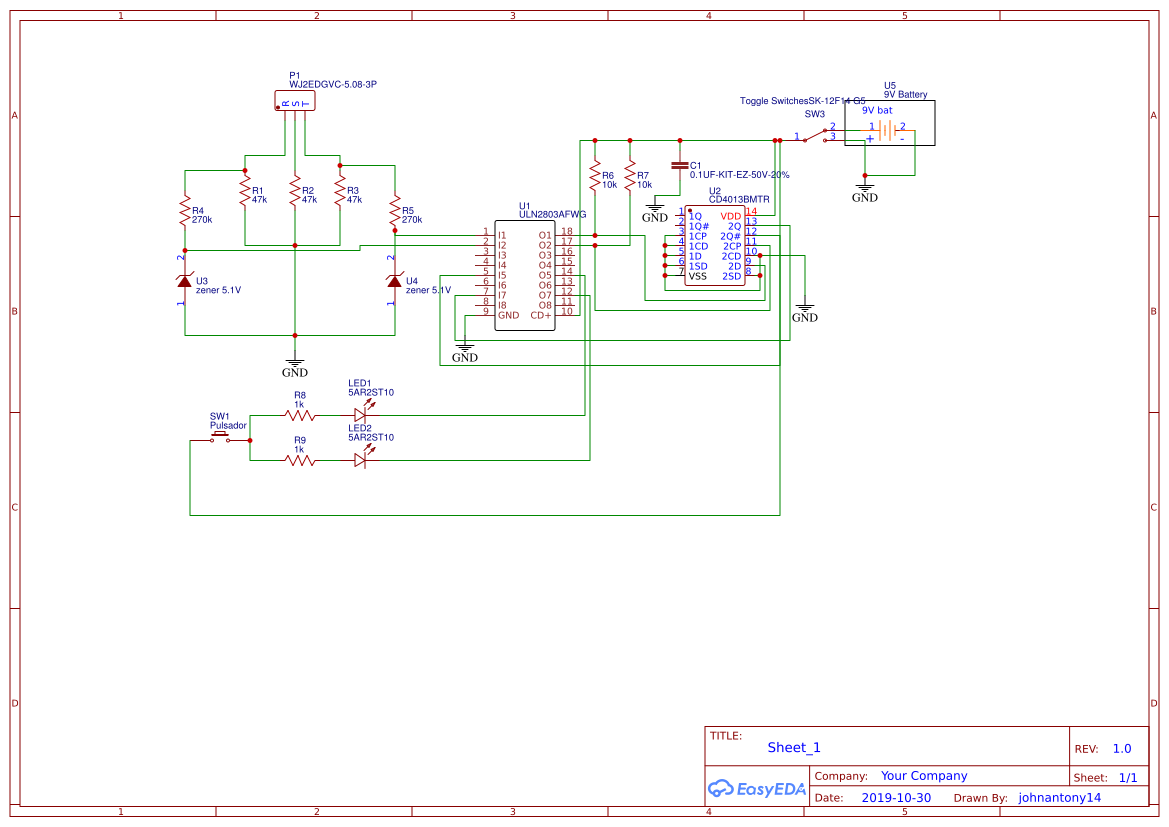This screenshot has width=1169, height=827.
Task: Select the SW1 Pulsador pushbutton symbol
Action: [220, 438]
